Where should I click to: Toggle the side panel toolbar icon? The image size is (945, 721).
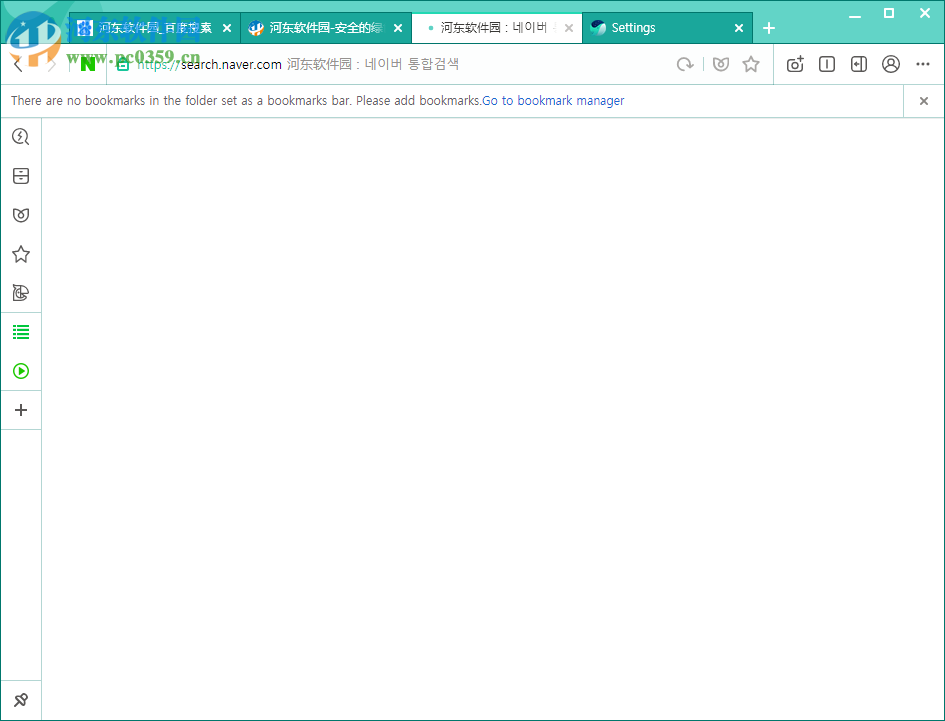pos(859,64)
